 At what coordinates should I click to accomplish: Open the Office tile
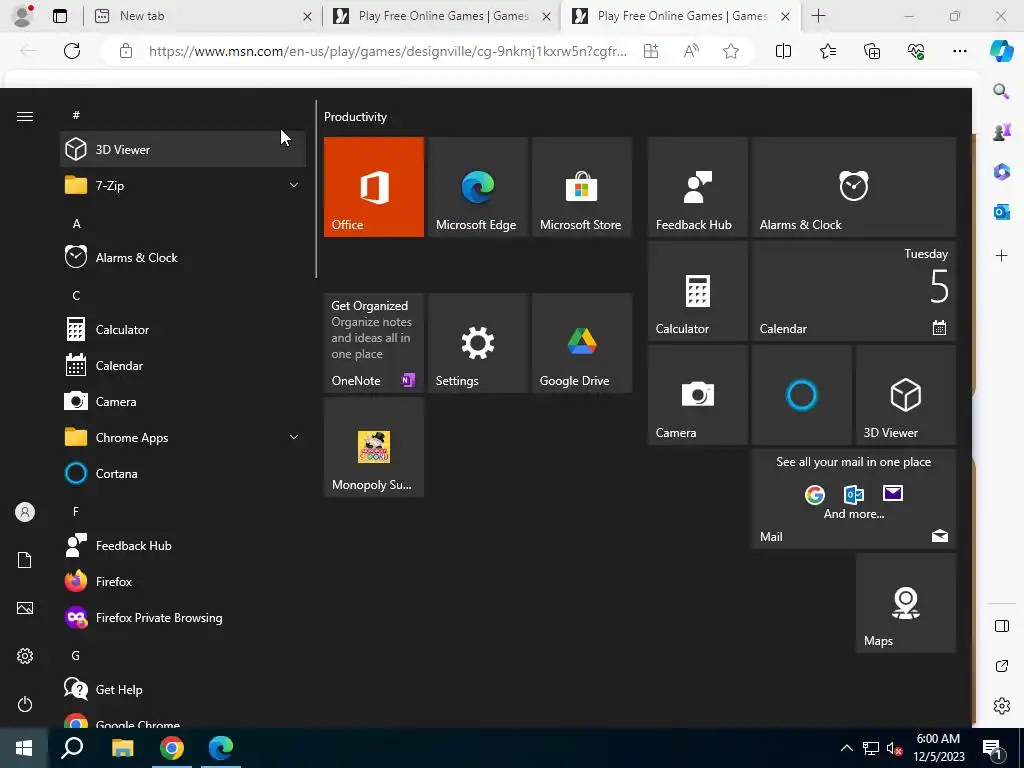click(374, 187)
